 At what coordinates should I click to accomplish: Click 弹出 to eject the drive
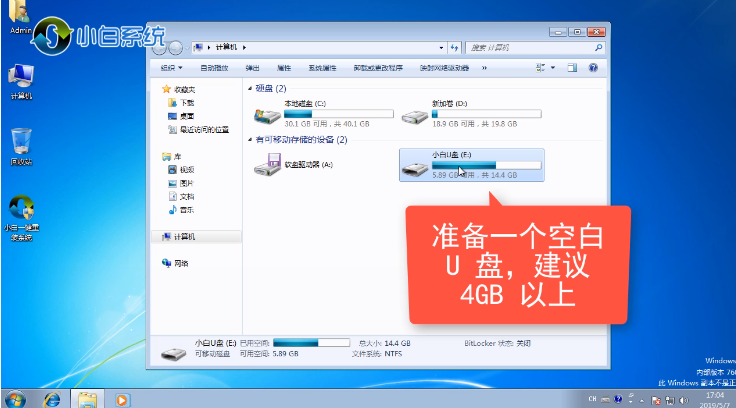pos(253,68)
